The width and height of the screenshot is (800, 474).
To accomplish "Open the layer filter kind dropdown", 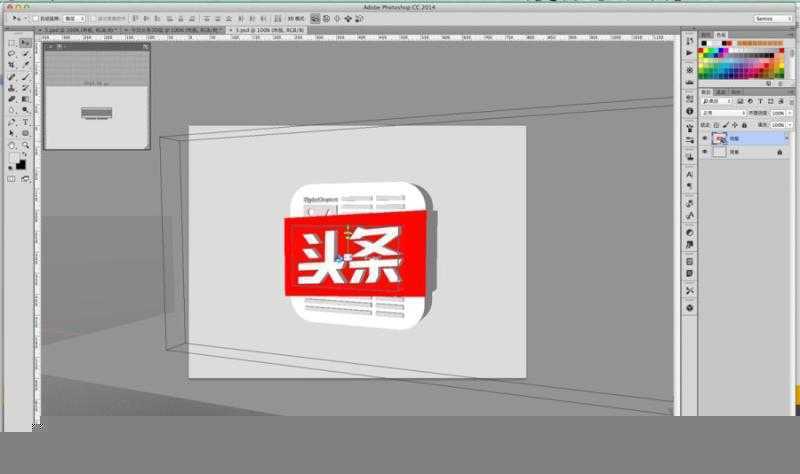I will click(x=717, y=102).
